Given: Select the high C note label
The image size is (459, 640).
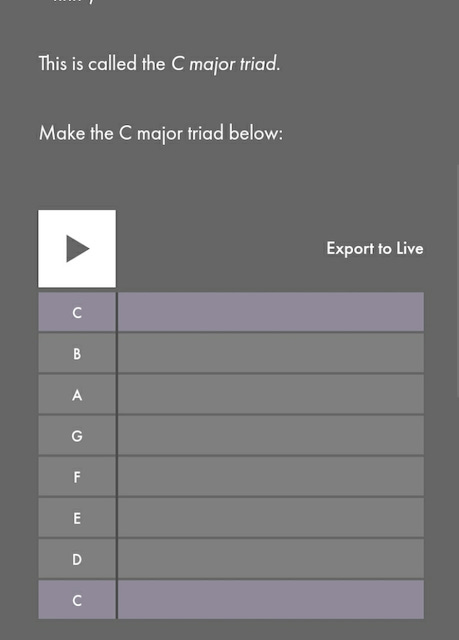Looking at the screenshot, I should [77, 312].
